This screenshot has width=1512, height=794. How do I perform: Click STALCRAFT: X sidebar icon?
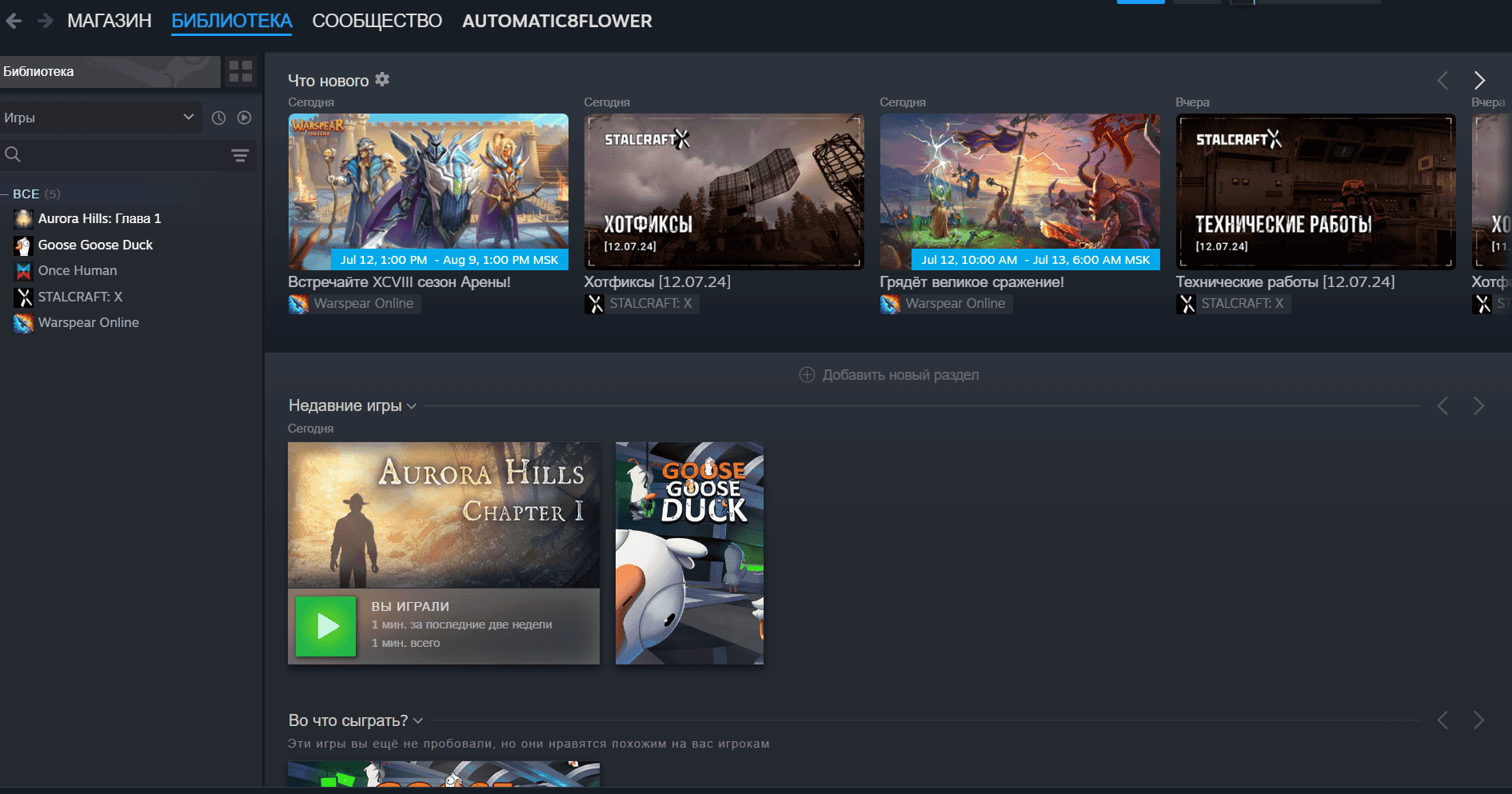point(24,297)
